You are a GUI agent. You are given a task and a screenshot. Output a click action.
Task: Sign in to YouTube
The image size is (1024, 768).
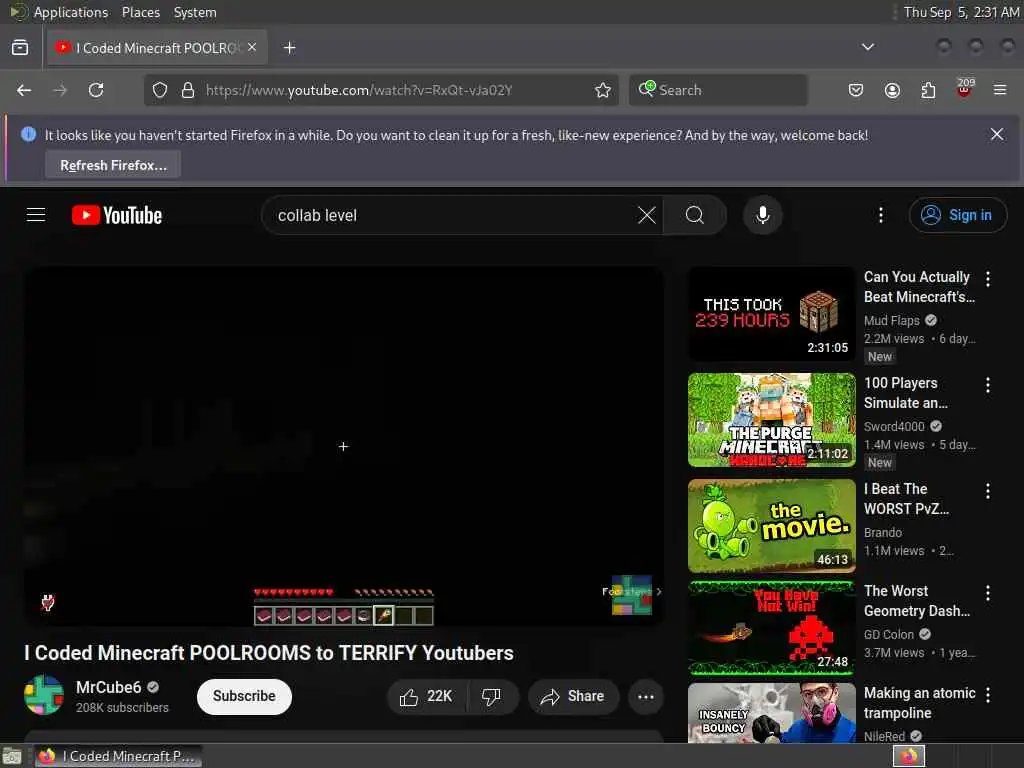coord(957,215)
